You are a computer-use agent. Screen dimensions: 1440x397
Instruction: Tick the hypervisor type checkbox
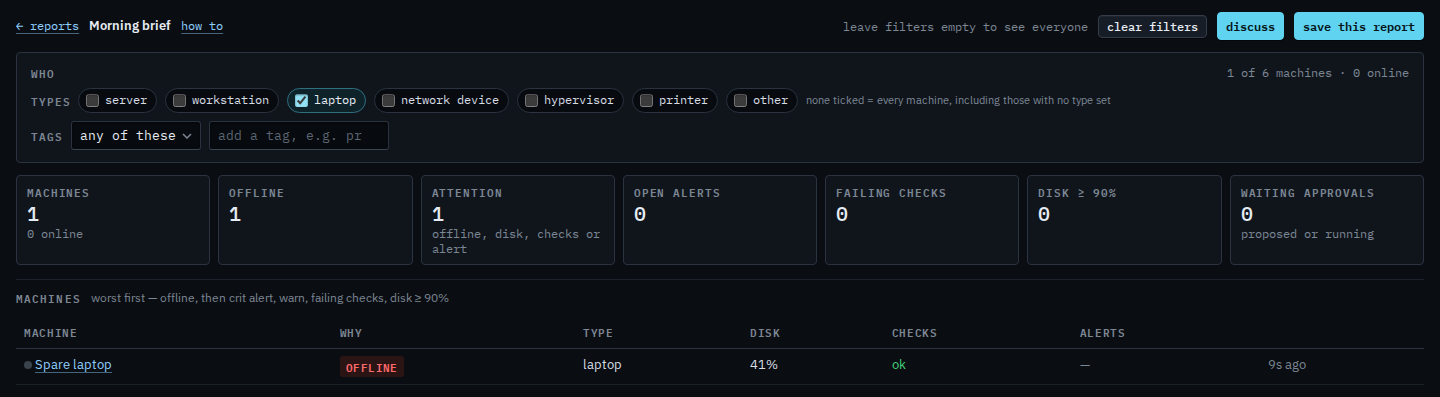532,100
